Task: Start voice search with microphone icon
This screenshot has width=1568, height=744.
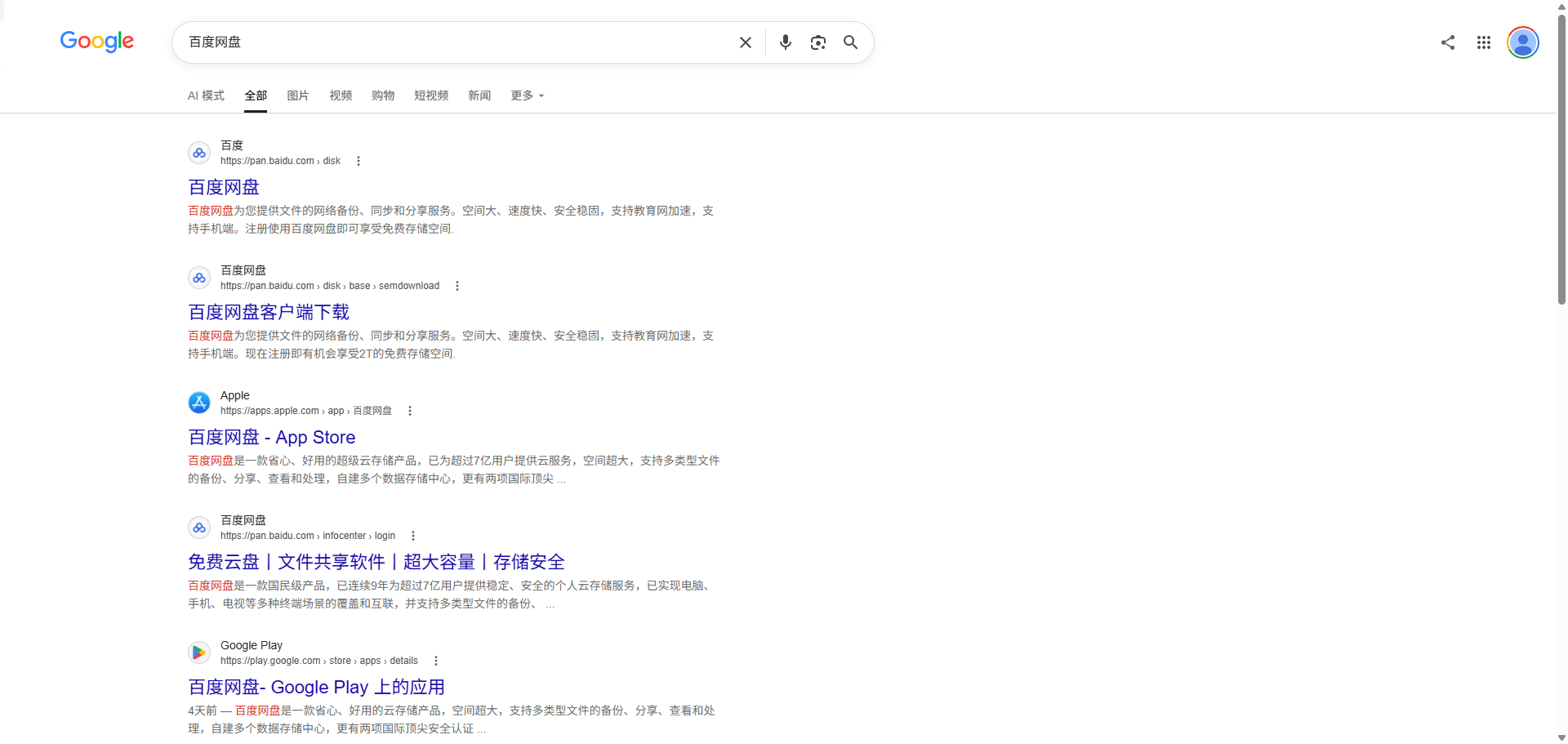Action: click(x=786, y=42)
